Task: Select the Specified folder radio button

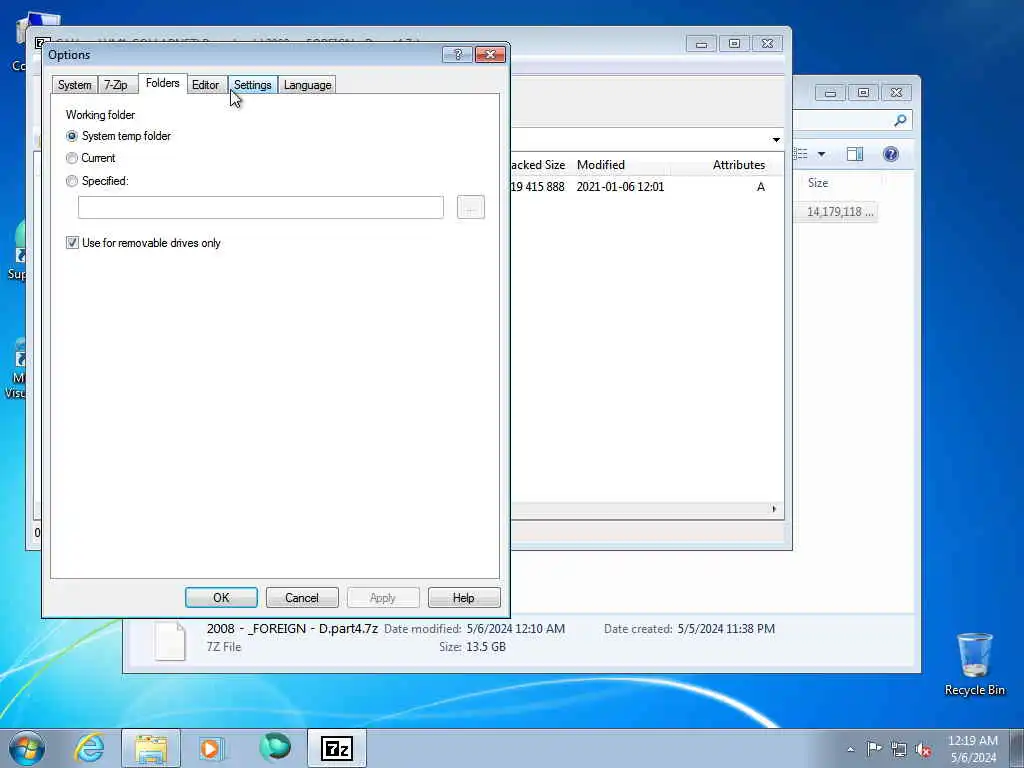Action: point(97,181)
